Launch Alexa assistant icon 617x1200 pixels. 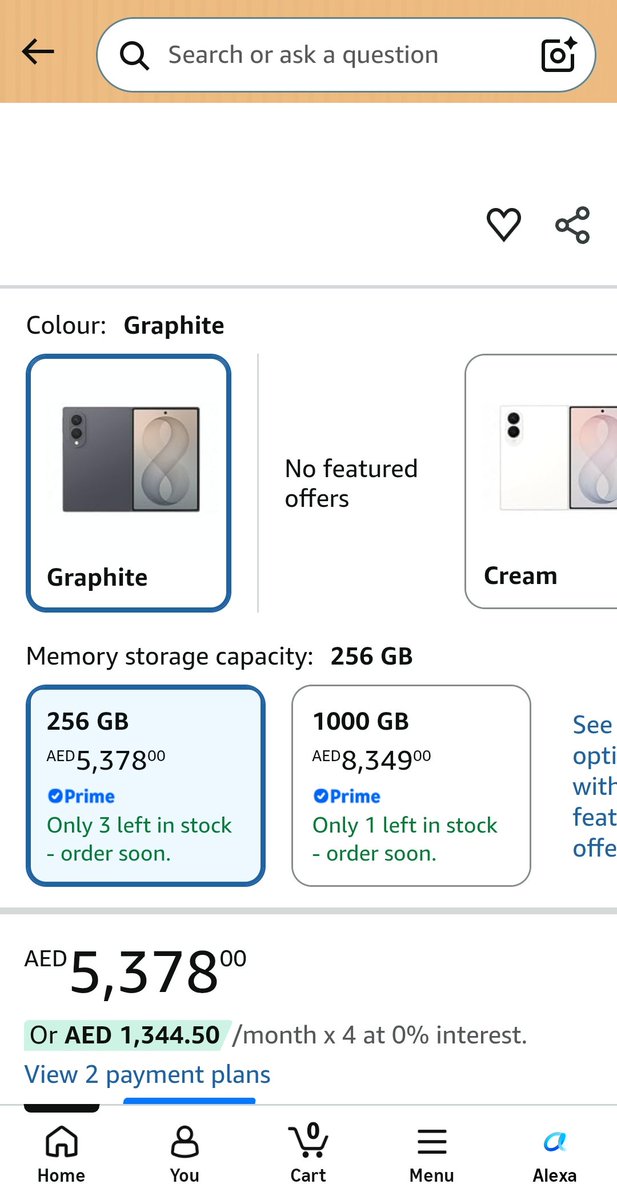[554, 1155]
